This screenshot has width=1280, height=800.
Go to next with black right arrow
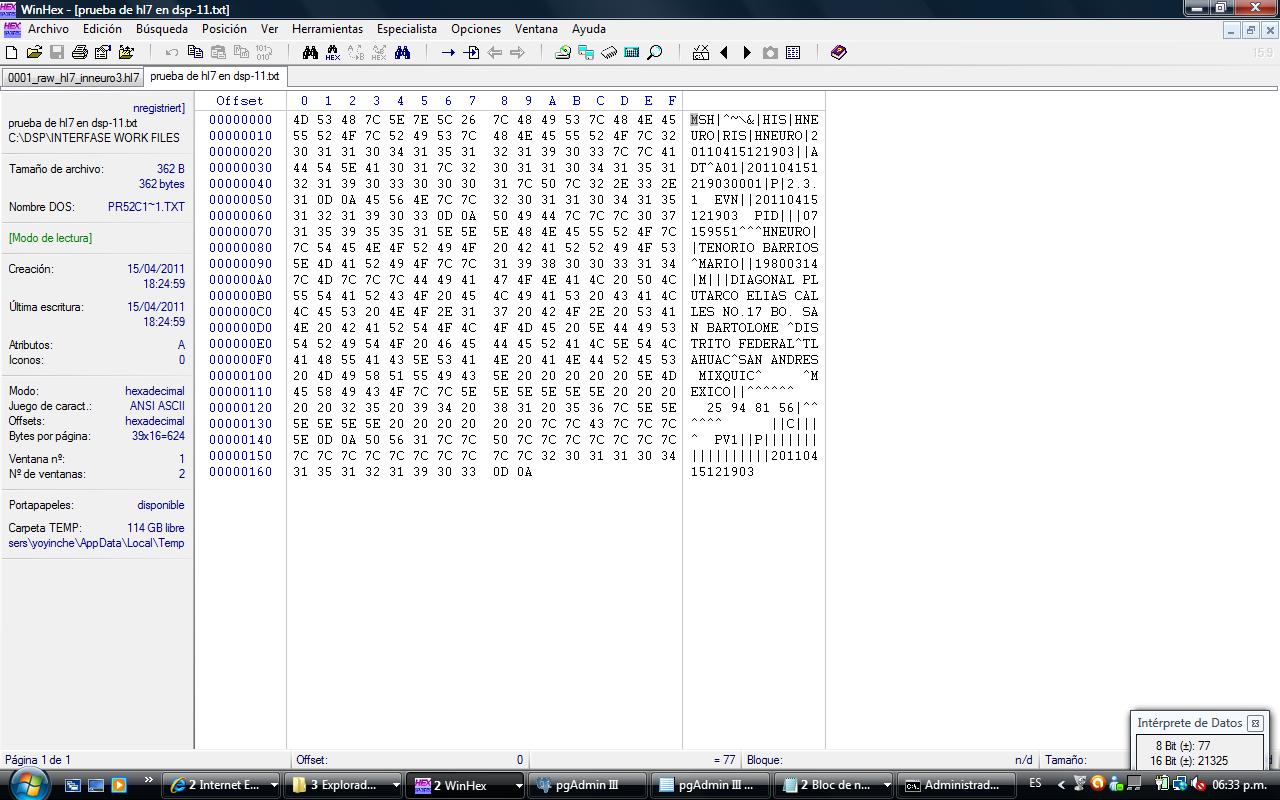pos(747,52)
